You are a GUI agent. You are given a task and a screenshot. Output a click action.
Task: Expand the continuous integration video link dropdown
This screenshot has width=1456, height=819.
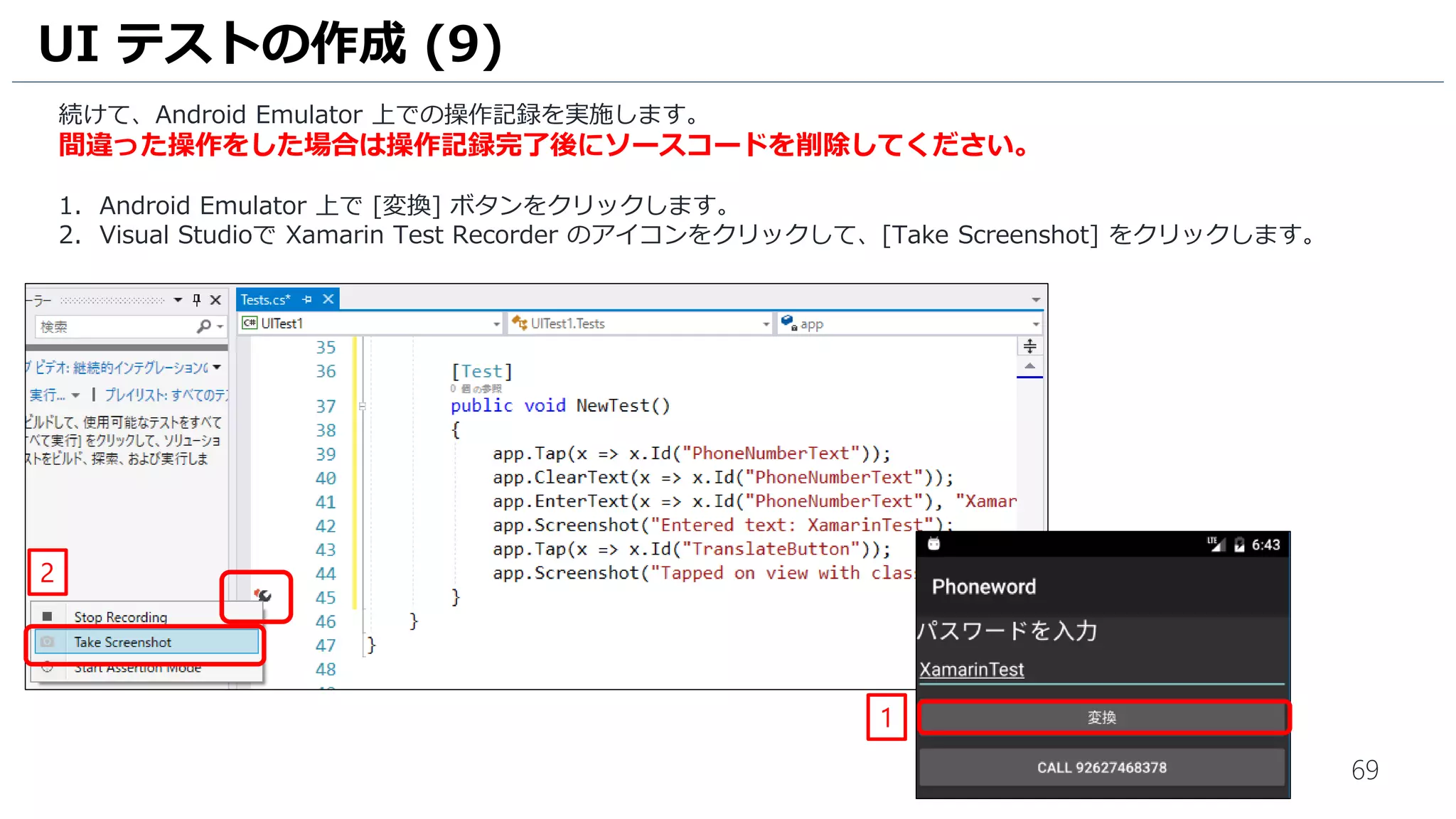[217, 368]
